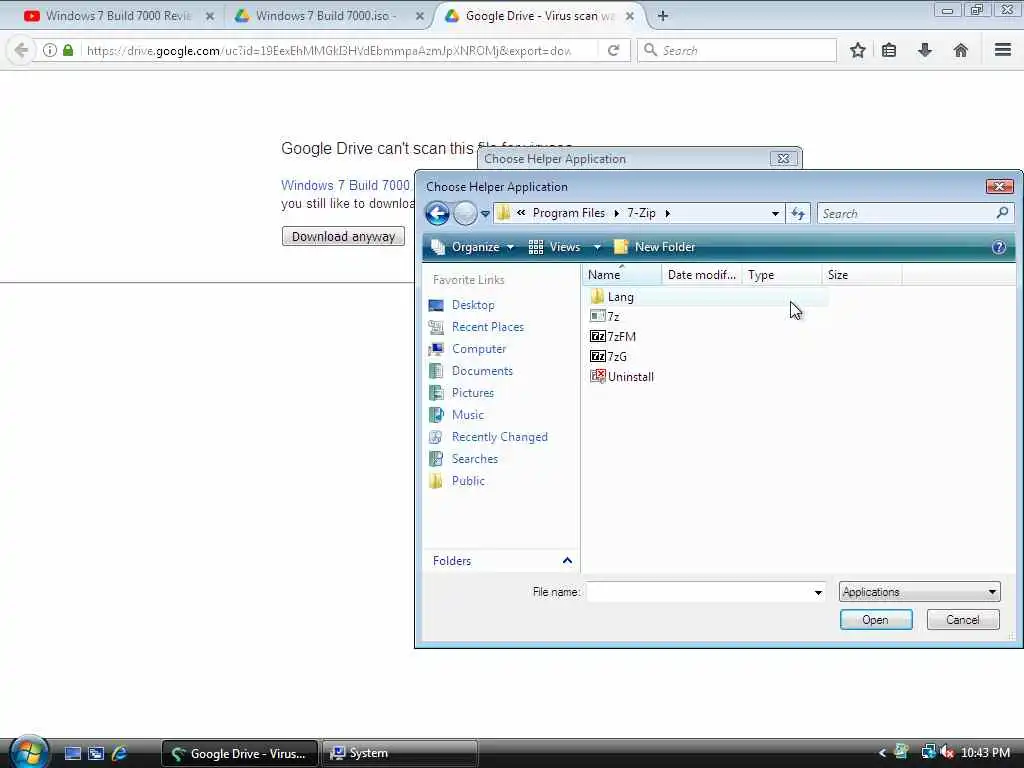Click the New Folder toolbar button
1024x768 pixels.
pyautogui.click(x=655, y=247)
